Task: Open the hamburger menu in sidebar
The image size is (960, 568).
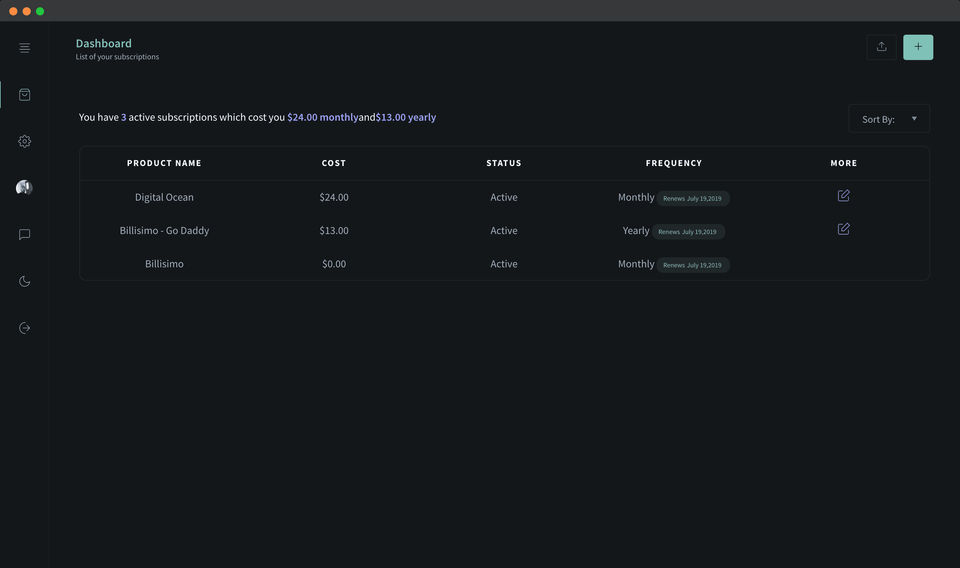Action: coord(24,48)
